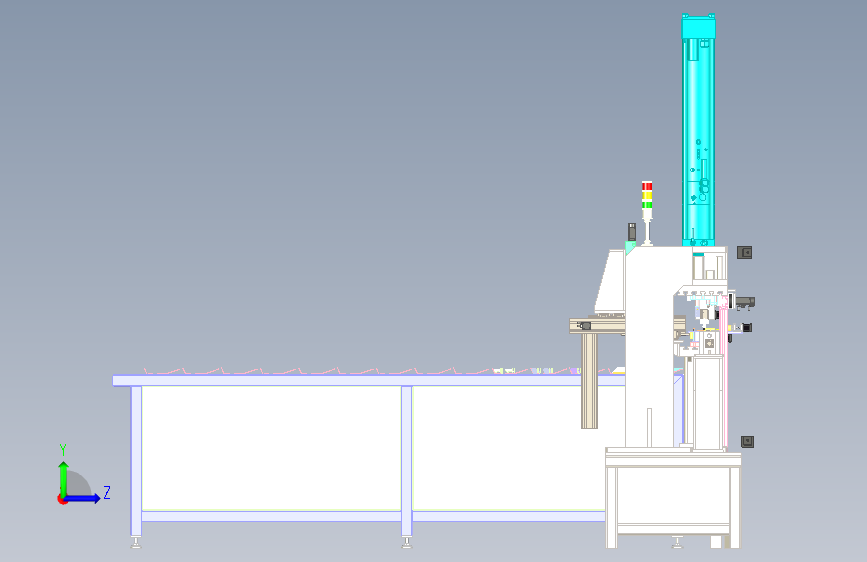
Task: Select the middle table leg
Action: tap(406, 461)
